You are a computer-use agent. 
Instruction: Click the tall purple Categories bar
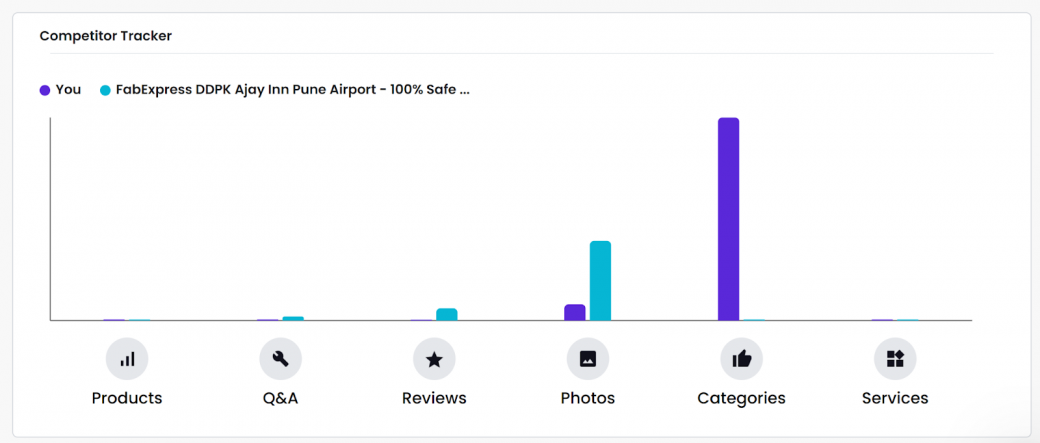[x=728, y=219]
